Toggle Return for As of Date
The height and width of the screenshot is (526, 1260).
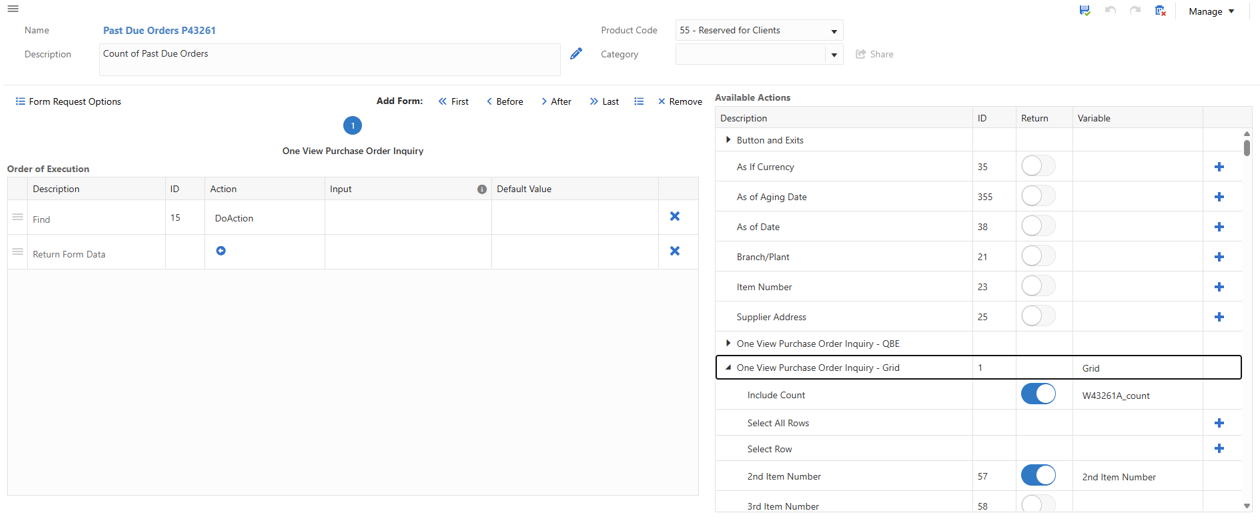click(x=1038, y=226)
